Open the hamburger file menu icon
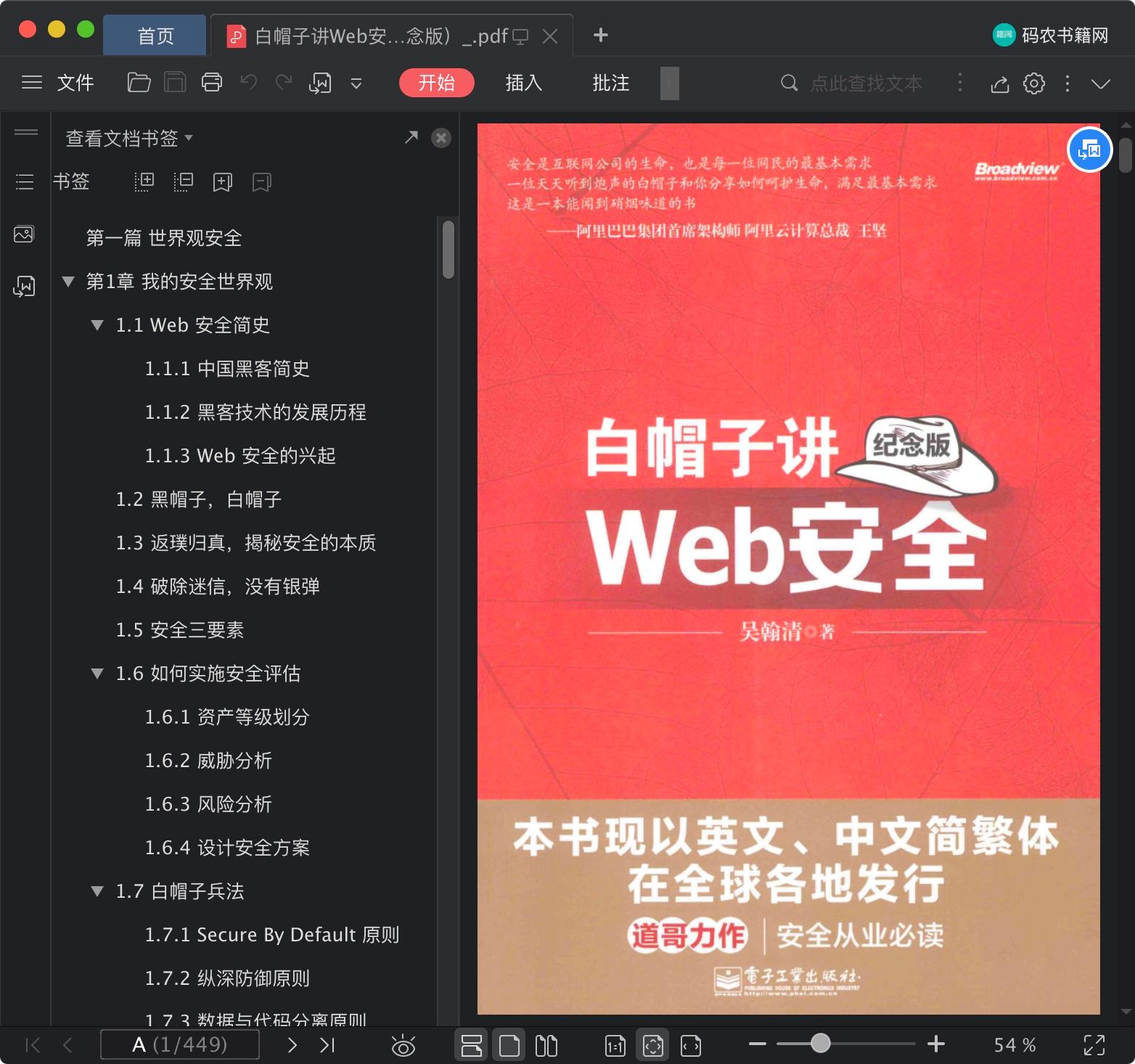 click(x=32, y=83)
